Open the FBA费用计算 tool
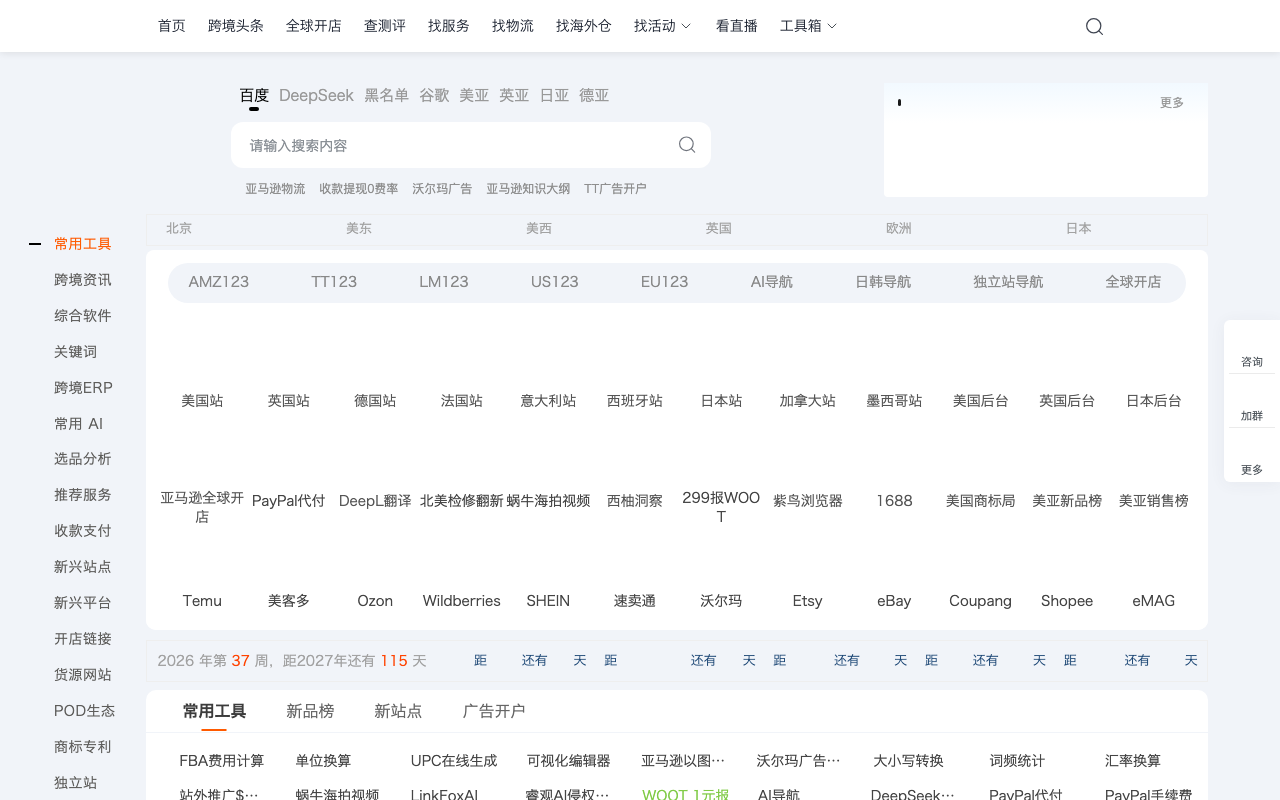1280x800 pixels. 222,761
